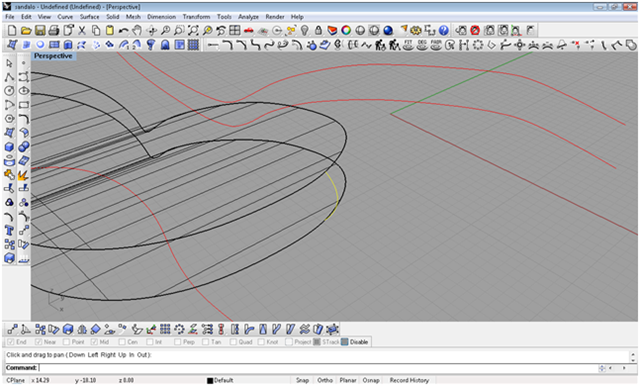Click the Print icon
The height and width of the screenshot is (386, 640).
point(53,30)
